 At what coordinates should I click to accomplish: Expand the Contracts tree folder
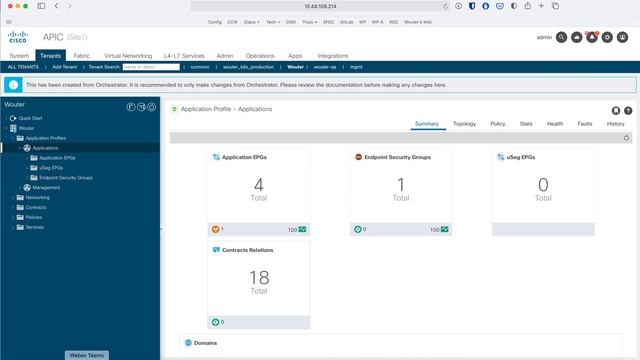tap(13, 207)
